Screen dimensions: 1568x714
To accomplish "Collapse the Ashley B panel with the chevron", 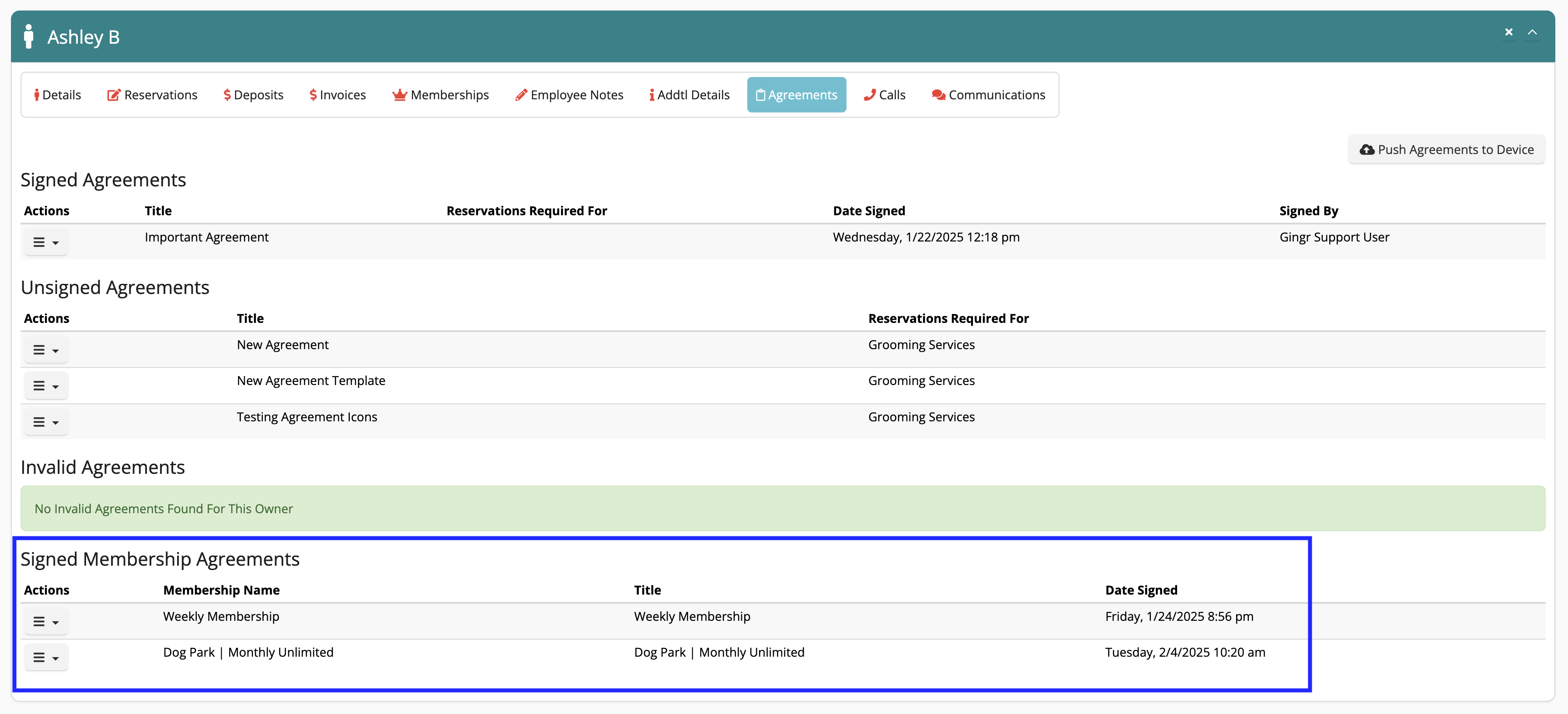I will pos(1533,32).
